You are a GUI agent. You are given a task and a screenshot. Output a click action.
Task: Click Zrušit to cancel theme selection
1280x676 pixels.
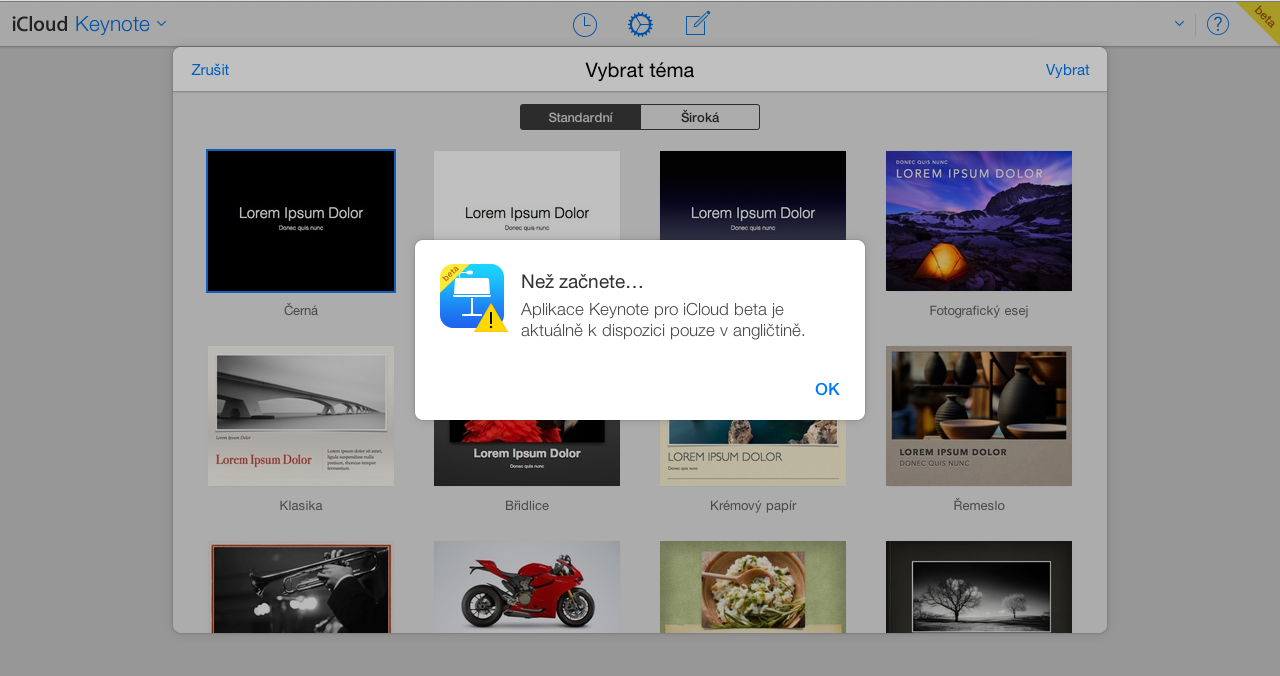(x=210, y=70)
